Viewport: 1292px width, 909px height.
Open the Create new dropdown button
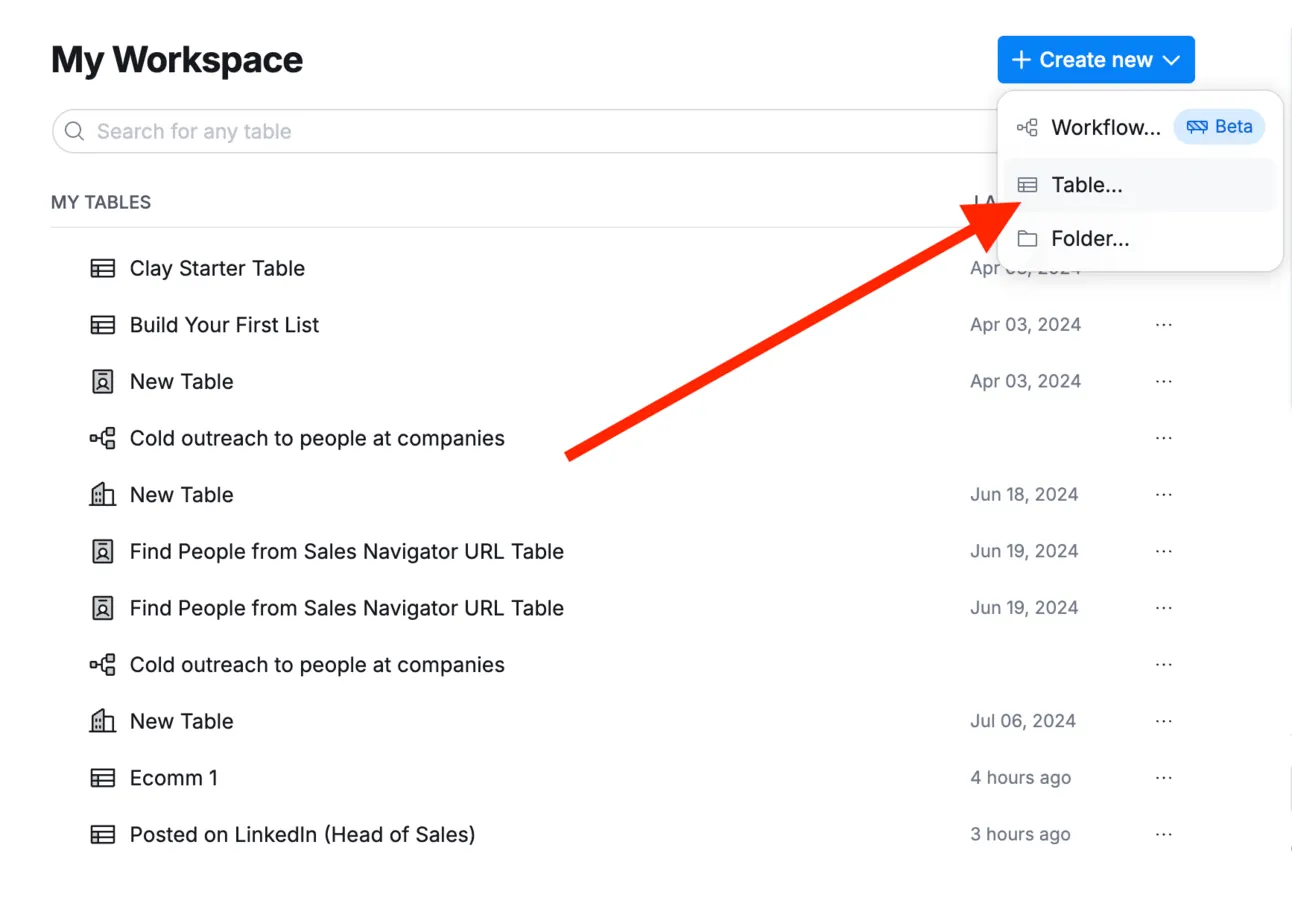click(1095, 60)
